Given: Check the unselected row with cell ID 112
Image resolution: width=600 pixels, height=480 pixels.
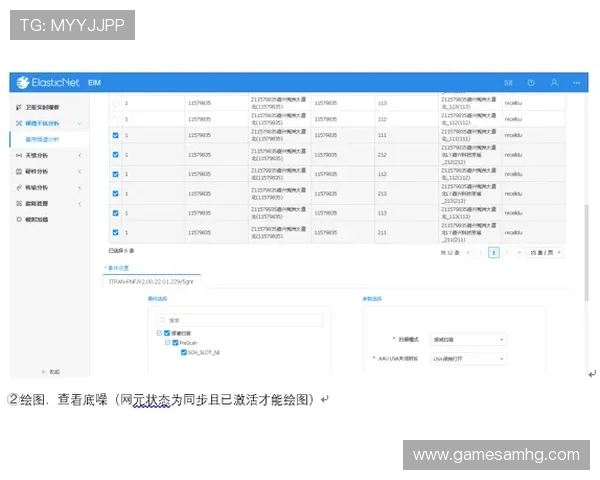Looking at the screenshot, I should (116, 119).
